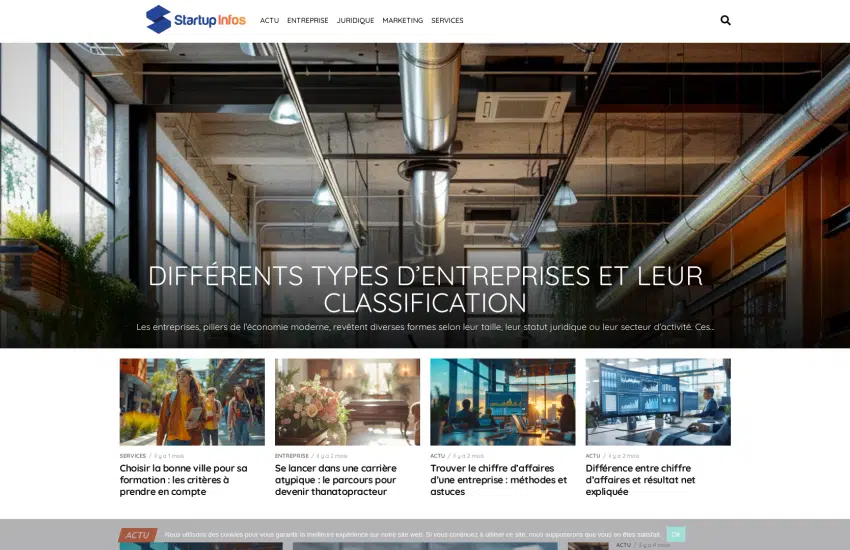Open the JURIDIQUE menu item
The height and width of the screenshot is (550, 850).
(356, 21)
